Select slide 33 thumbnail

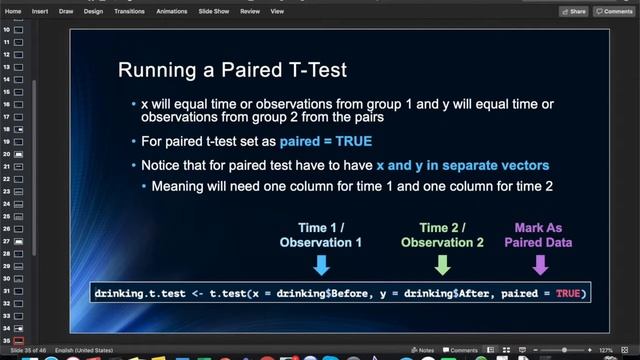(x=18, y=316)
